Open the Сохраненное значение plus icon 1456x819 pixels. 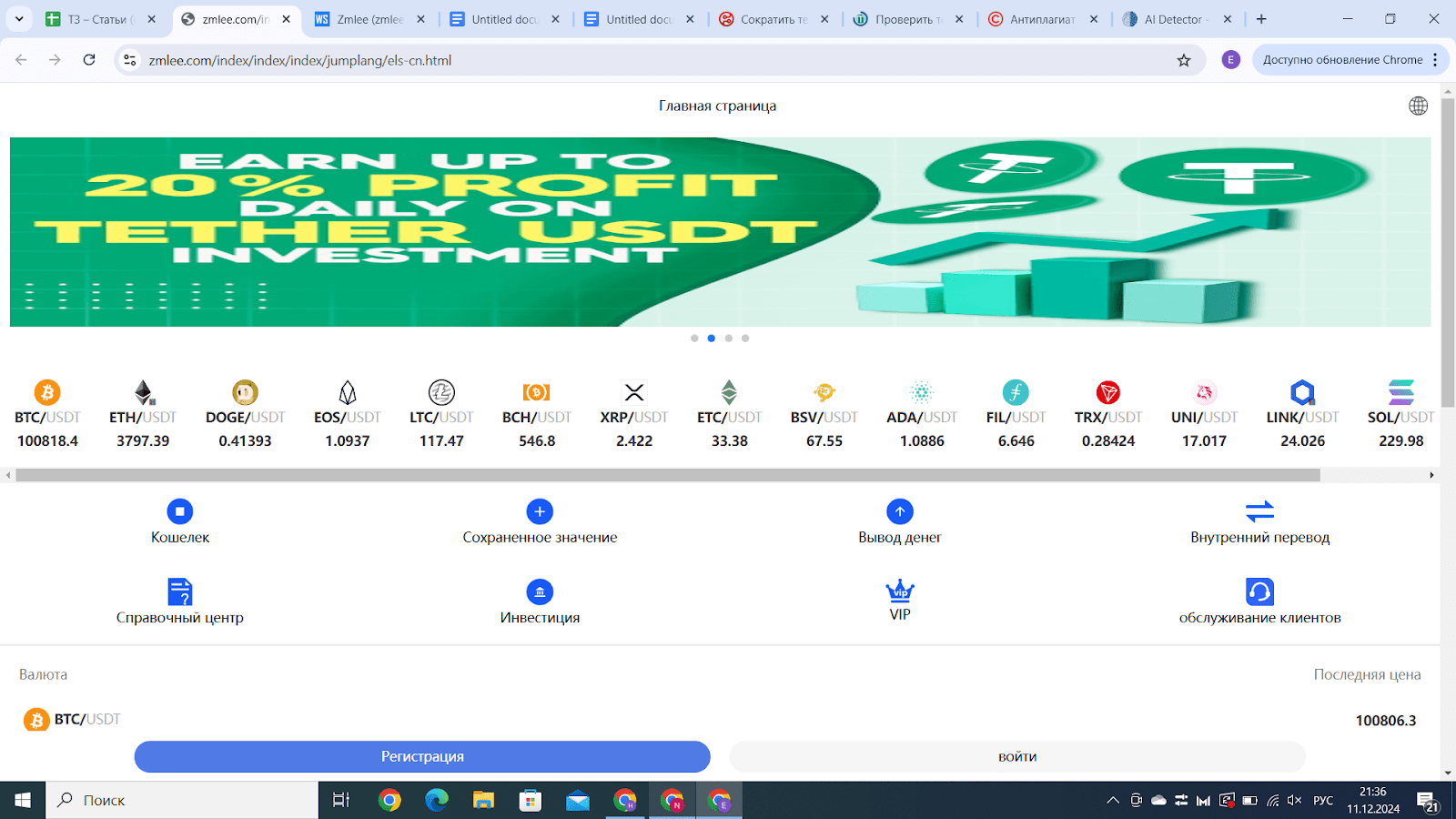540,511
